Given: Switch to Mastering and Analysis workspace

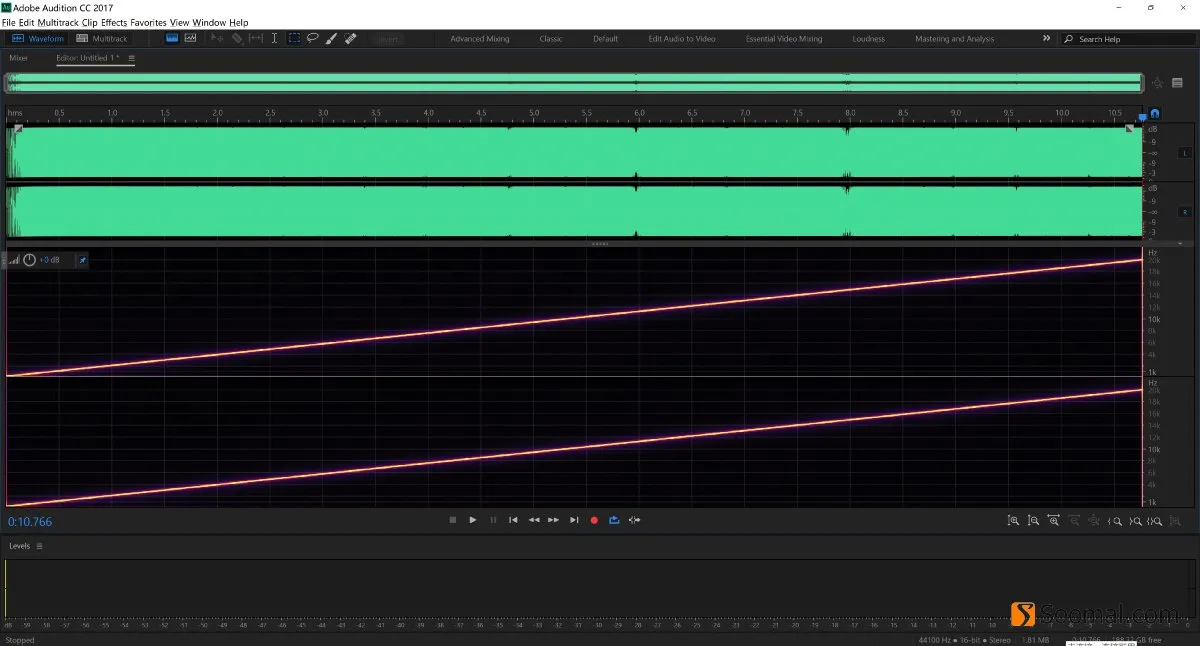Looking at the screenshot, I should (955, 39).
